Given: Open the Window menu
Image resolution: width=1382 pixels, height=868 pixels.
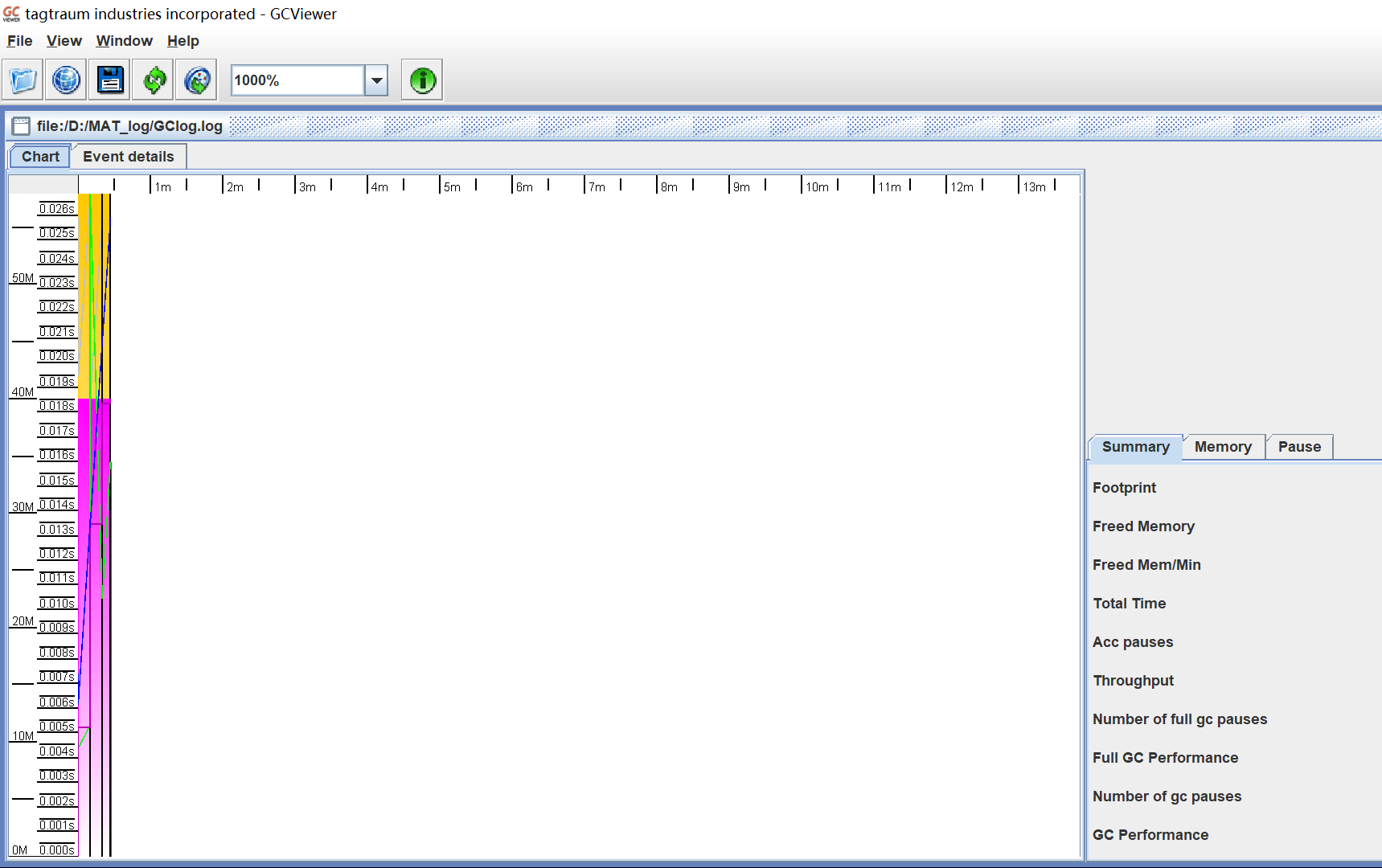Looking at the screenshot, I should pos(124,41).
